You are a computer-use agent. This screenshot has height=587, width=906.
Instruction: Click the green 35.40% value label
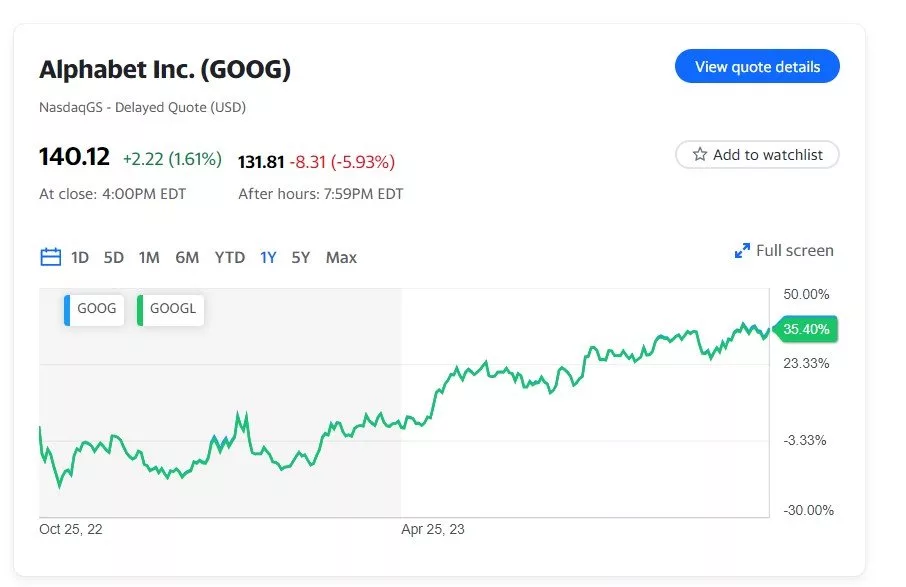point(805,329)
